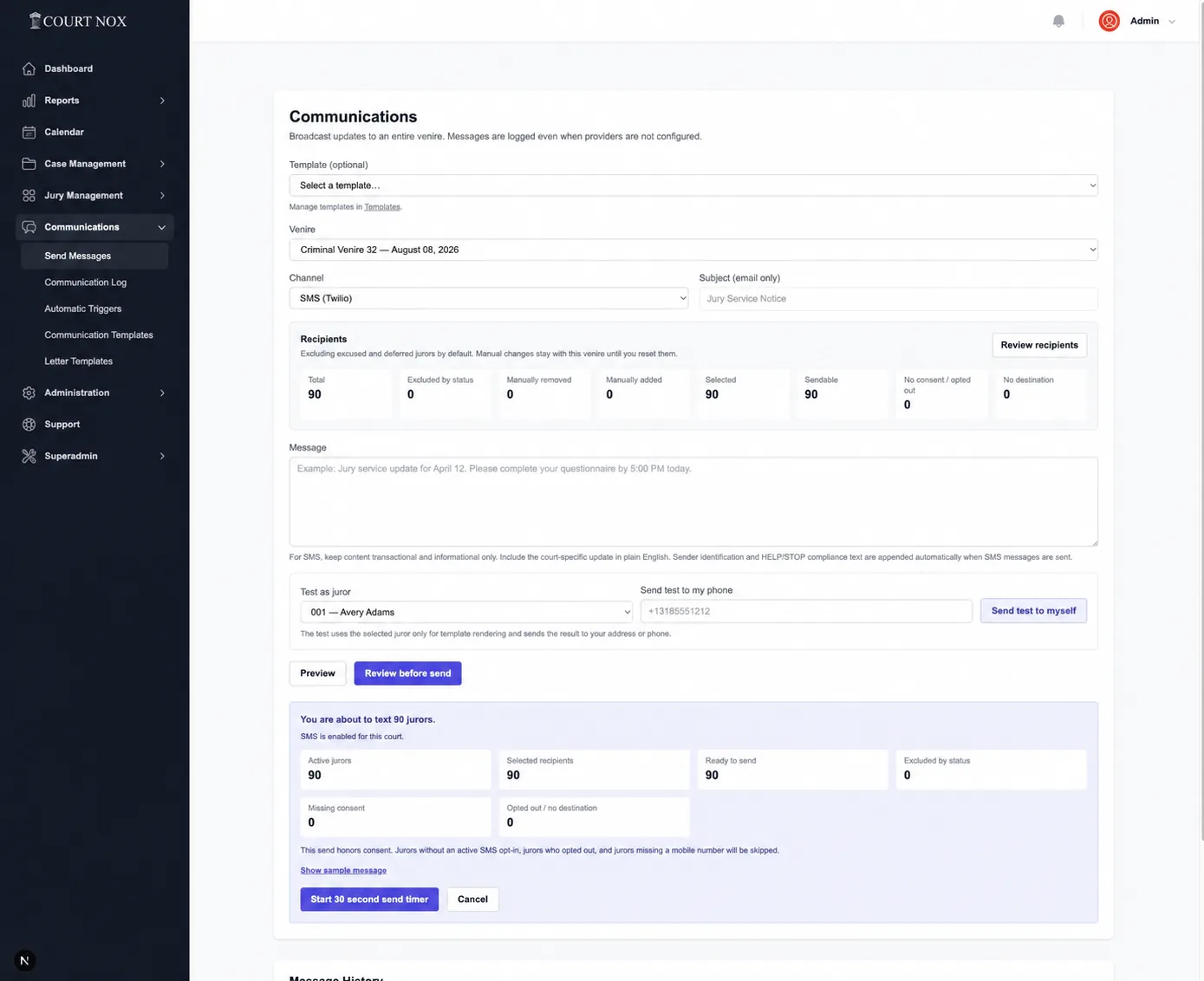
Task: Click the Reports bar chart icon
Action: pyautogui.click(x=29, y=101)
